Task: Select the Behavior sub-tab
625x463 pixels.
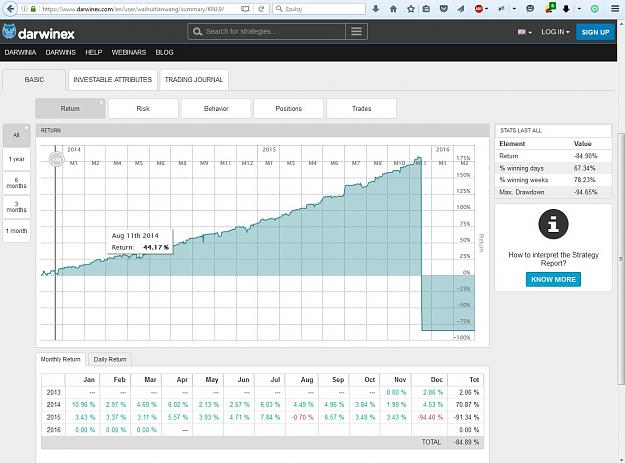Action: pyautogui.click(x=216, y=108)
